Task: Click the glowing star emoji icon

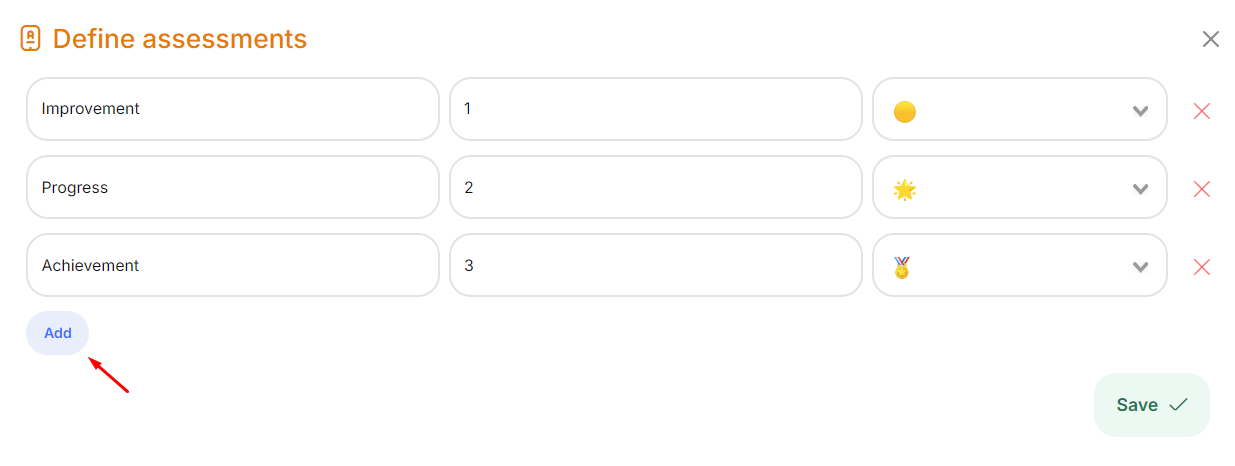Action: coord(904,189)
